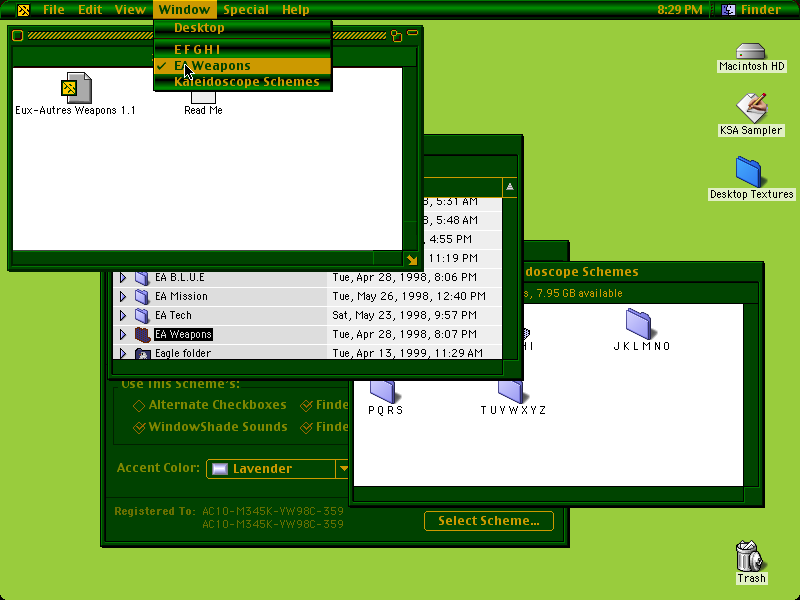Click the sort order triangle in list window
The height and width of the screenshot is (600, 800).
[510, 187]
